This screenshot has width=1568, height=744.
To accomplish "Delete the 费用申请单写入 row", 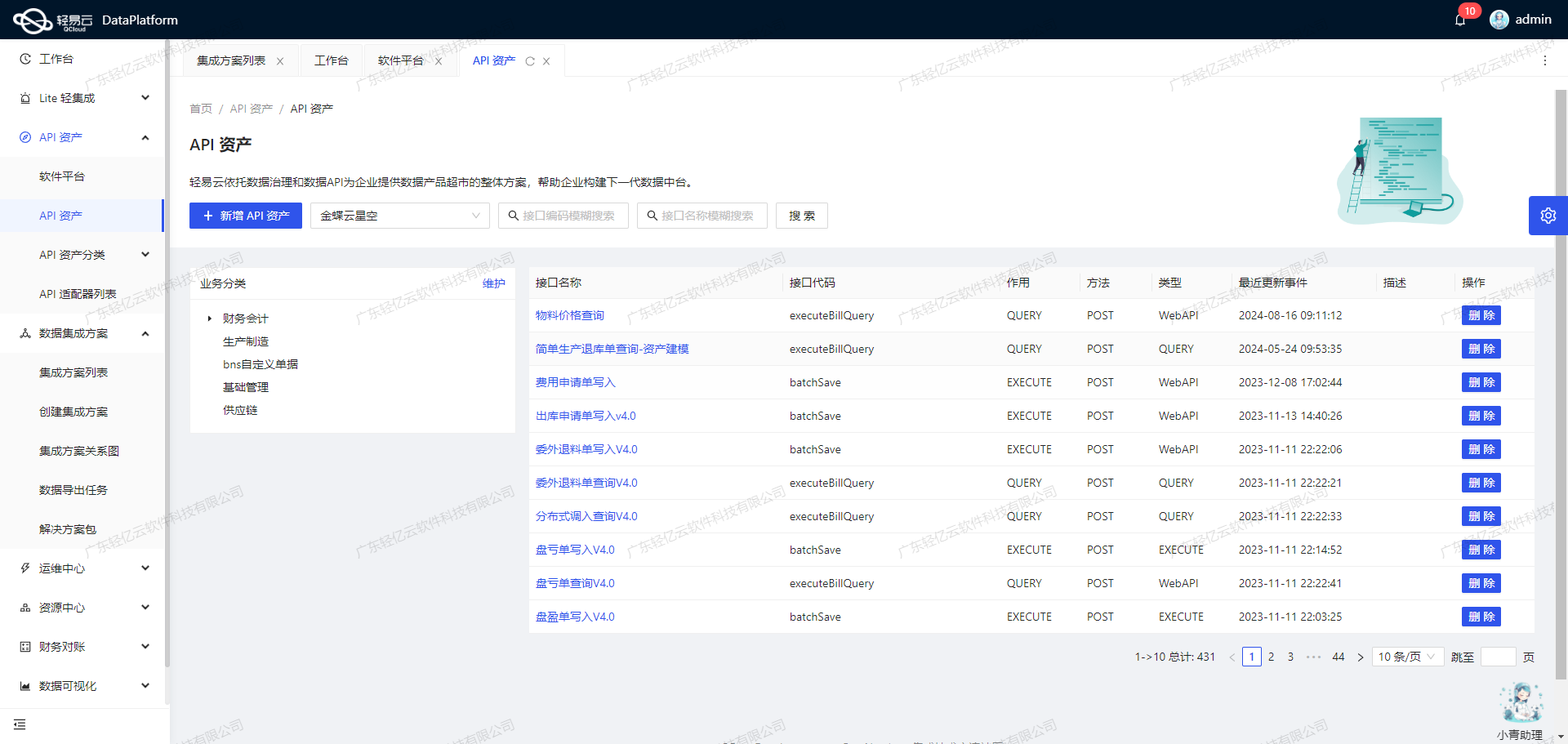I will pos(1481,382).
